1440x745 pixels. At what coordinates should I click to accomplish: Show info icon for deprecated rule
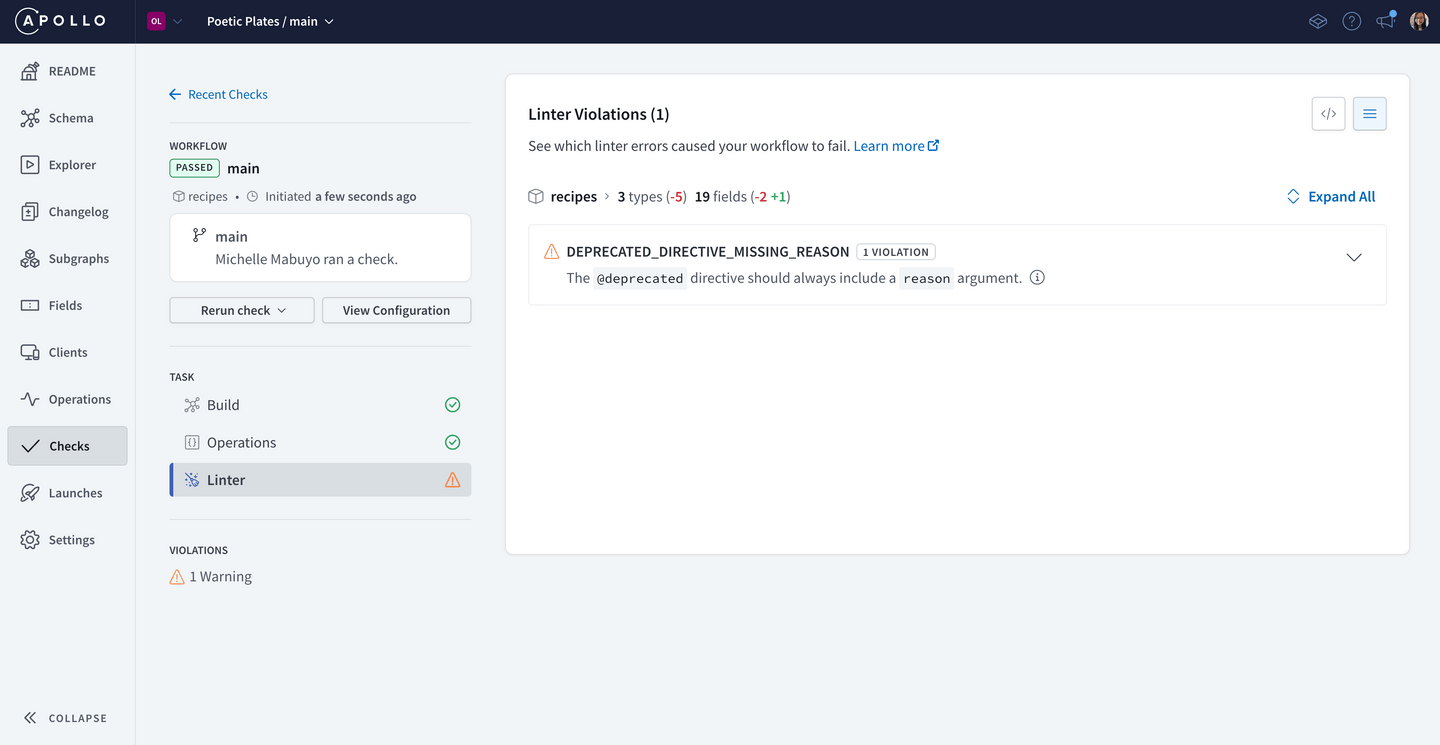coord(1037,278)
